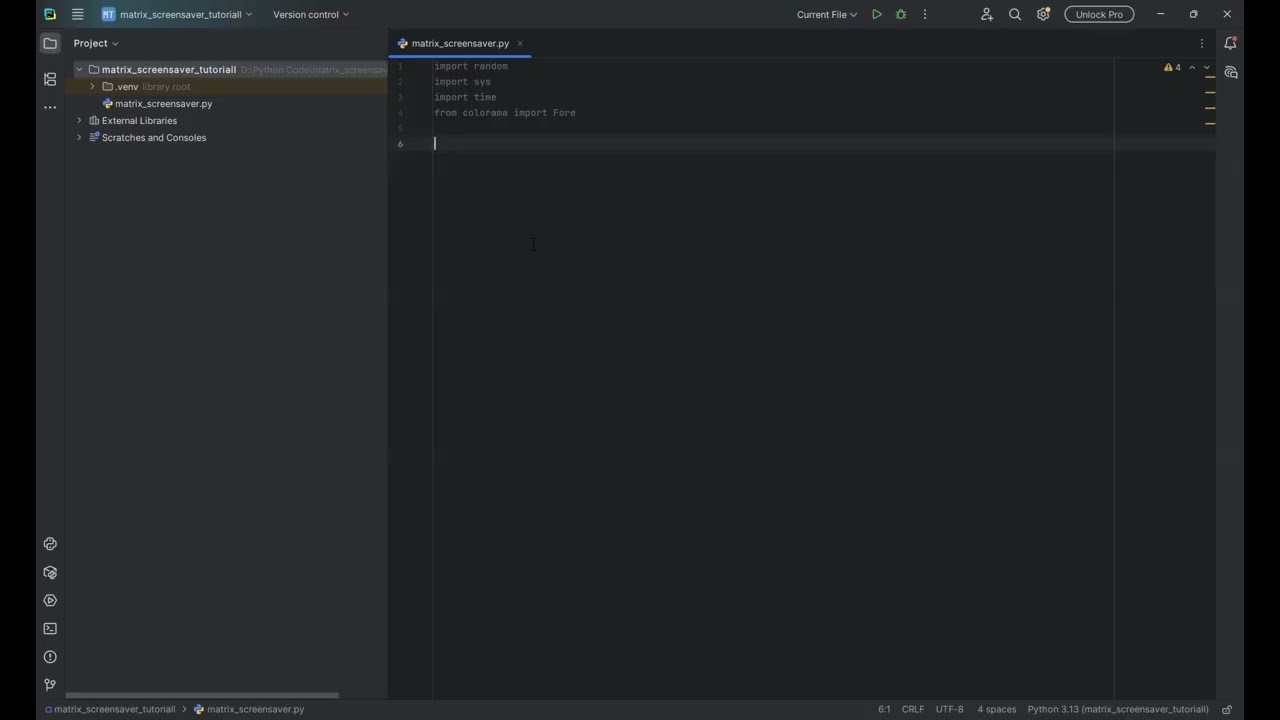The width and height of the screenshot is (1280, 720).
Task: Expand the .venv folder
Action: point(93,86)
